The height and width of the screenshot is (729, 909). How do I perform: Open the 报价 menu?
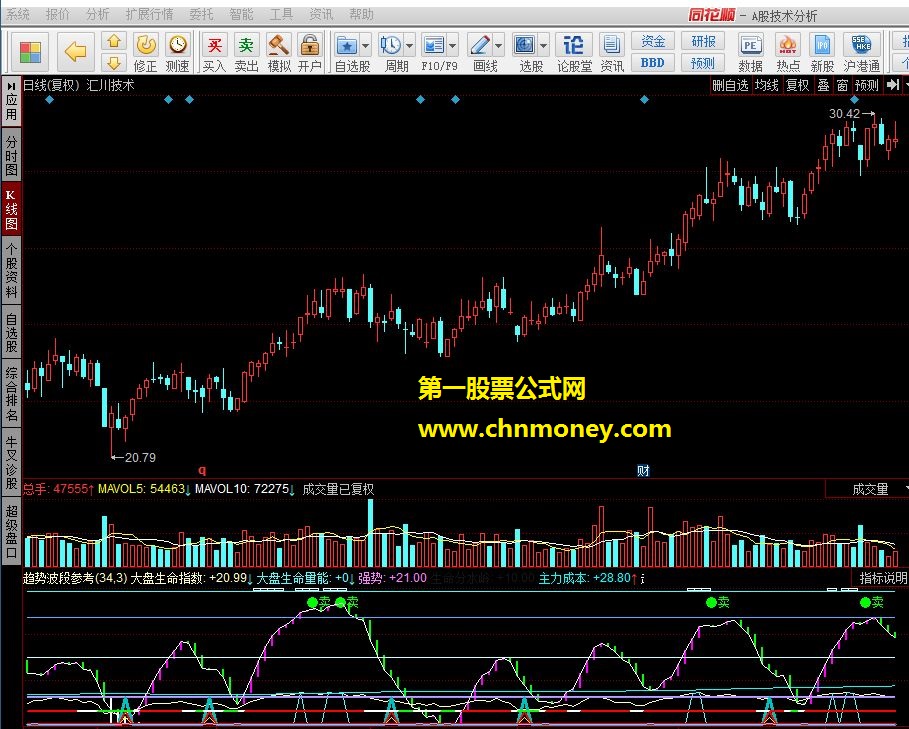pyautogui.click(x=57, y=14)
